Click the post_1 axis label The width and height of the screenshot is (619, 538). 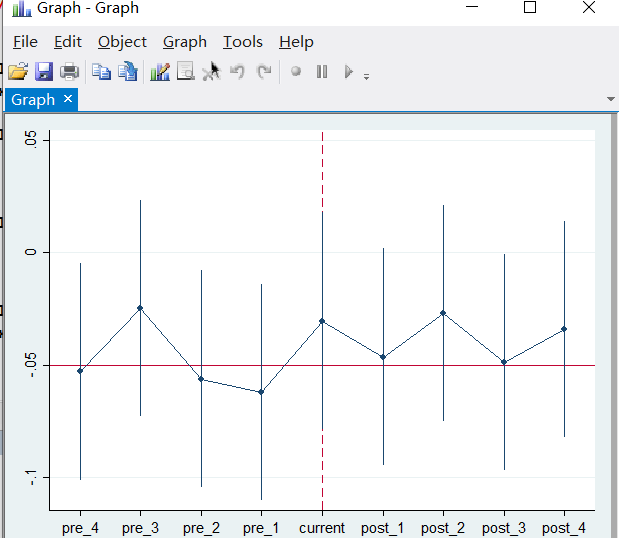[383, 528]
